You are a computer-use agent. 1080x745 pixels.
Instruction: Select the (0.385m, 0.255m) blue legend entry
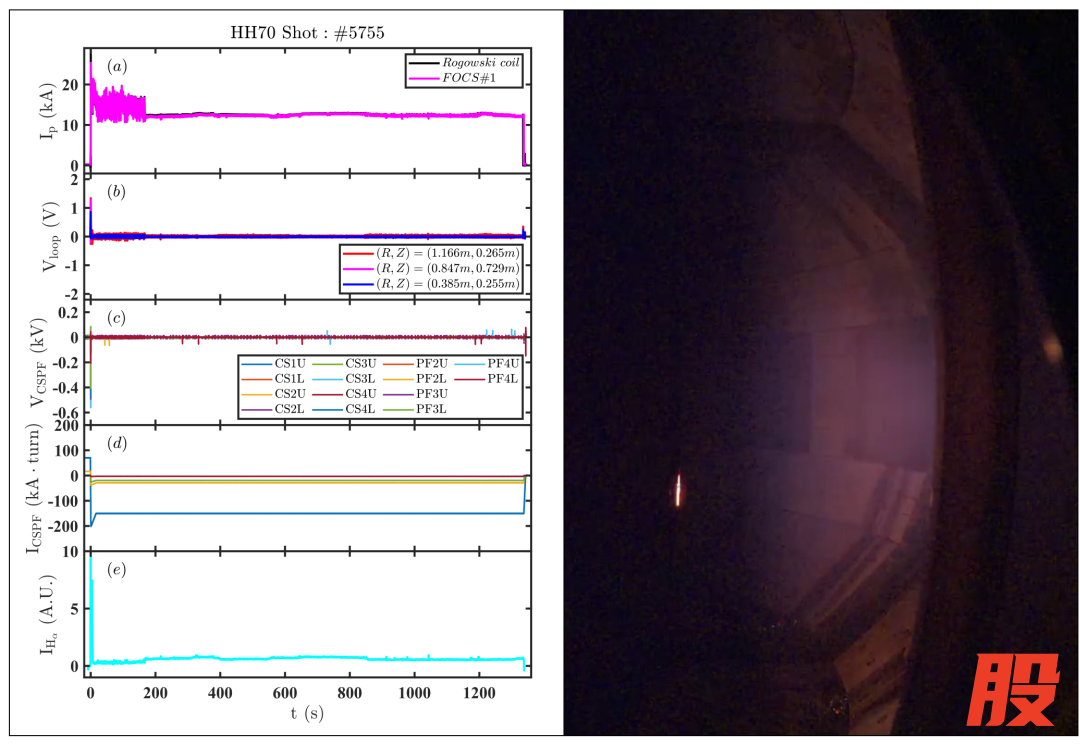pos(431,284)
